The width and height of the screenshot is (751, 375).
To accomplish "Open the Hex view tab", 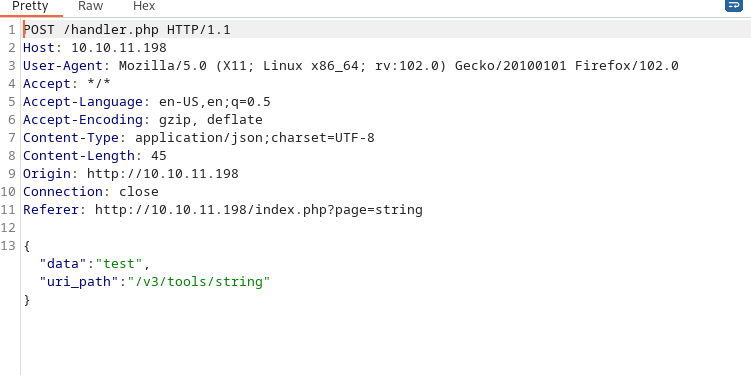I will coord(144,6).
